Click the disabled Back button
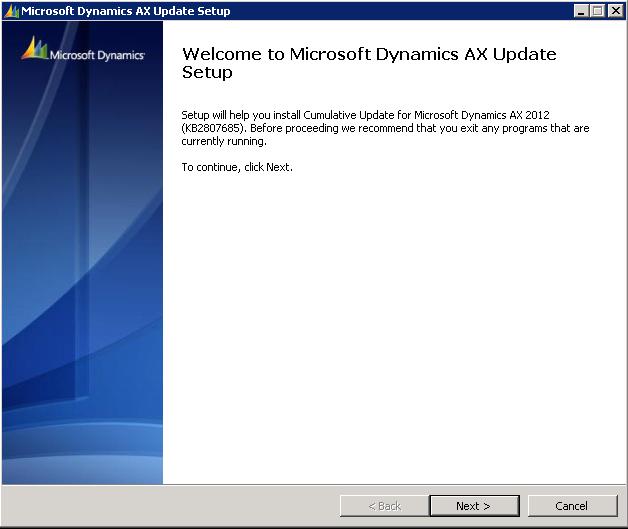 tap(384, 506)
